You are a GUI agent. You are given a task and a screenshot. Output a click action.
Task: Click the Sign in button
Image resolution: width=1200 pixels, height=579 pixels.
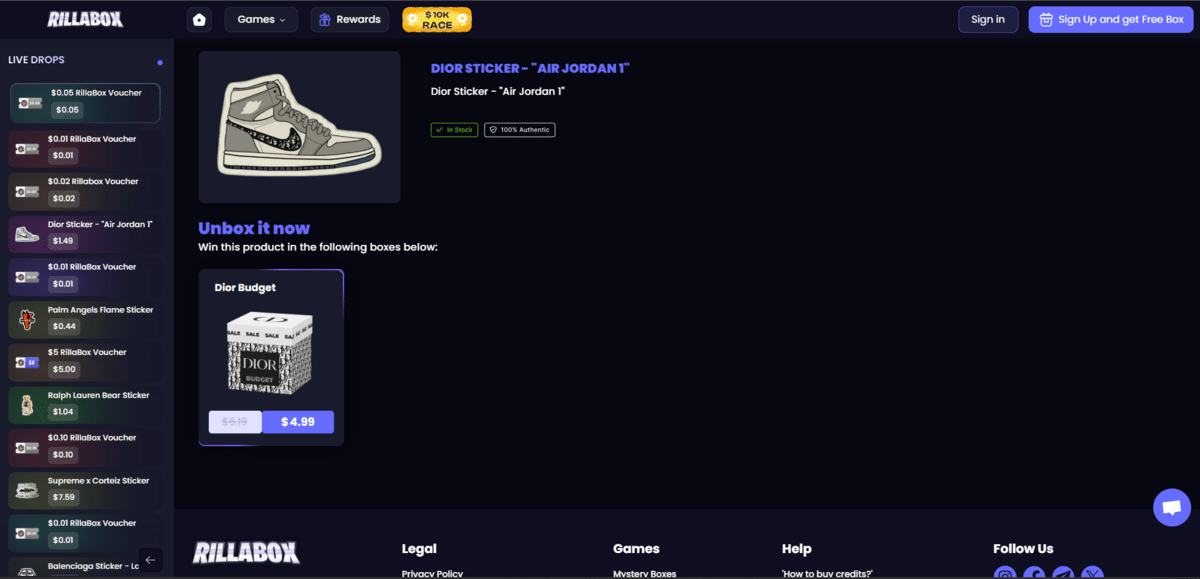coord(987,20)
